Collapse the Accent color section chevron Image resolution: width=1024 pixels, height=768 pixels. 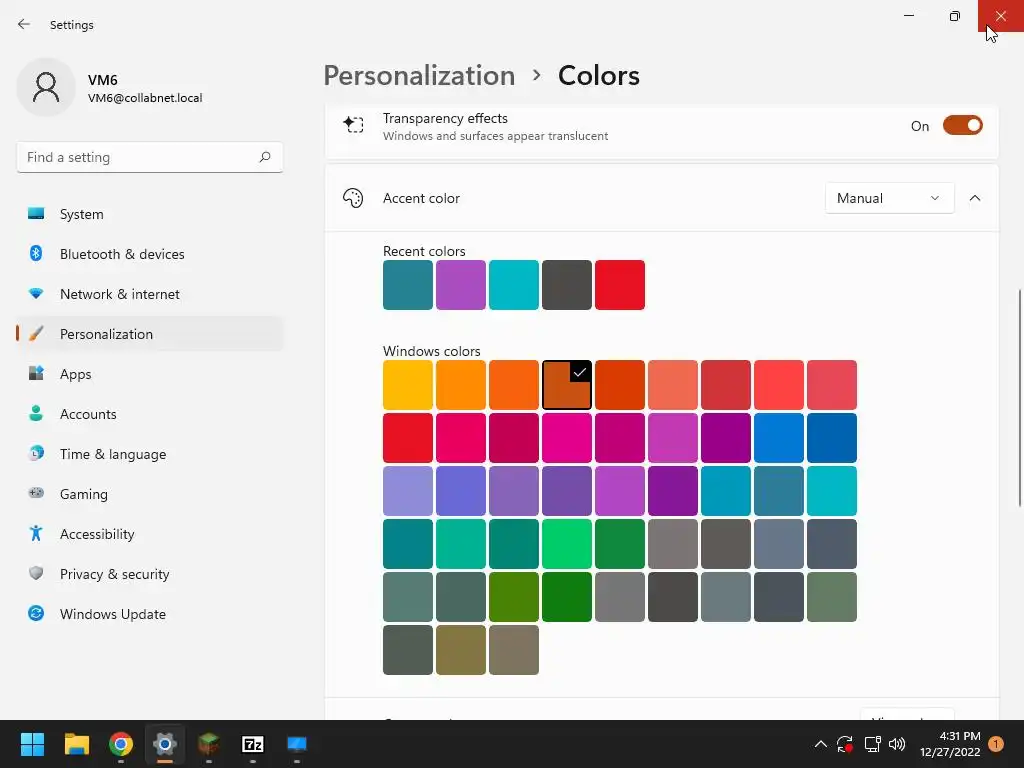click(974, 198)
